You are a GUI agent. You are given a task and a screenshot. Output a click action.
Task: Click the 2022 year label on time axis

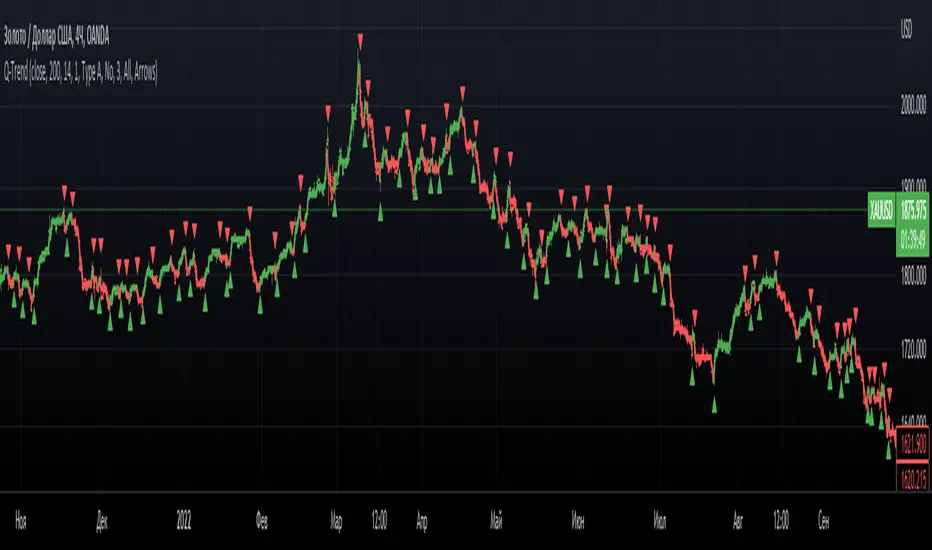(184, 521)
